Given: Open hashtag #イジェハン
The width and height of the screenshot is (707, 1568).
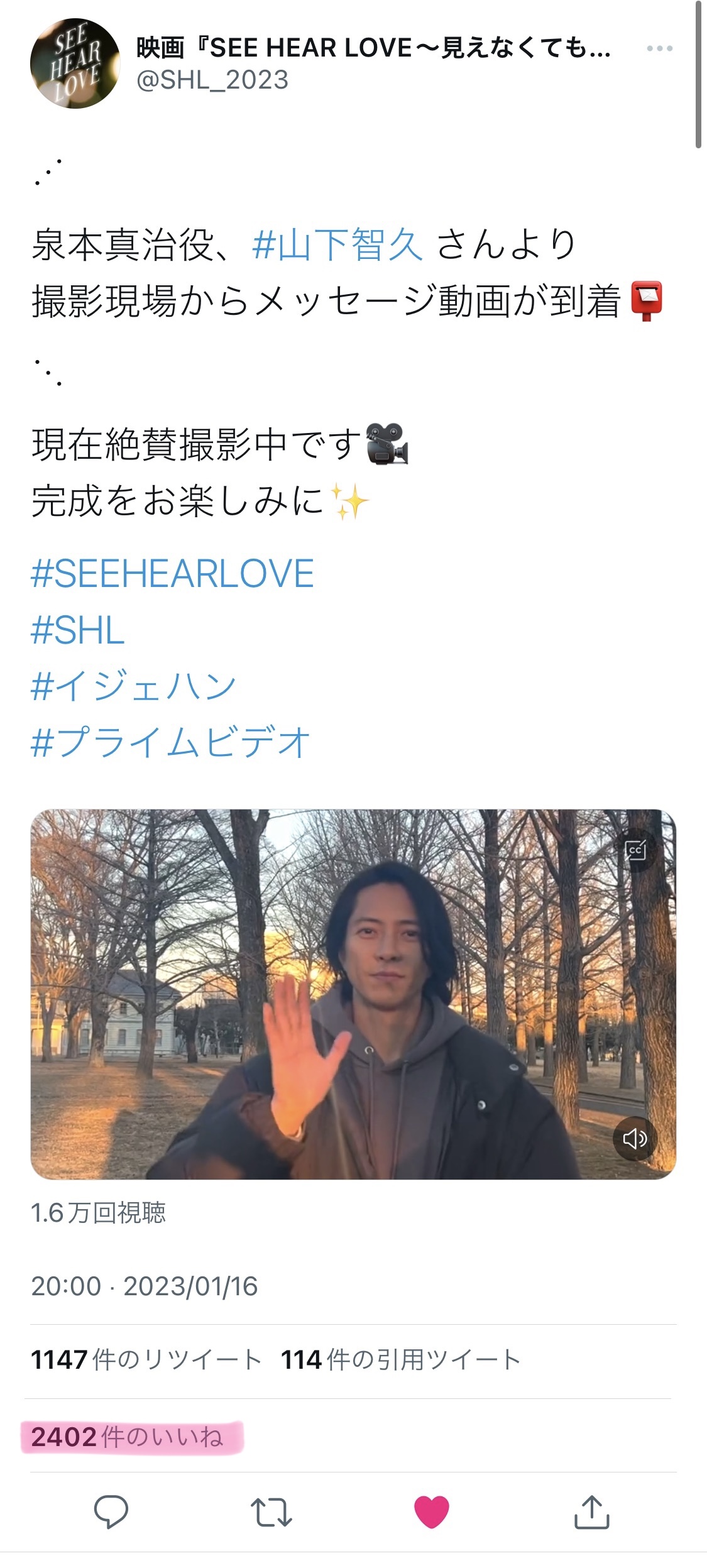Looking at the screenshot, I should pyautogui.click(x=133, y=686).
